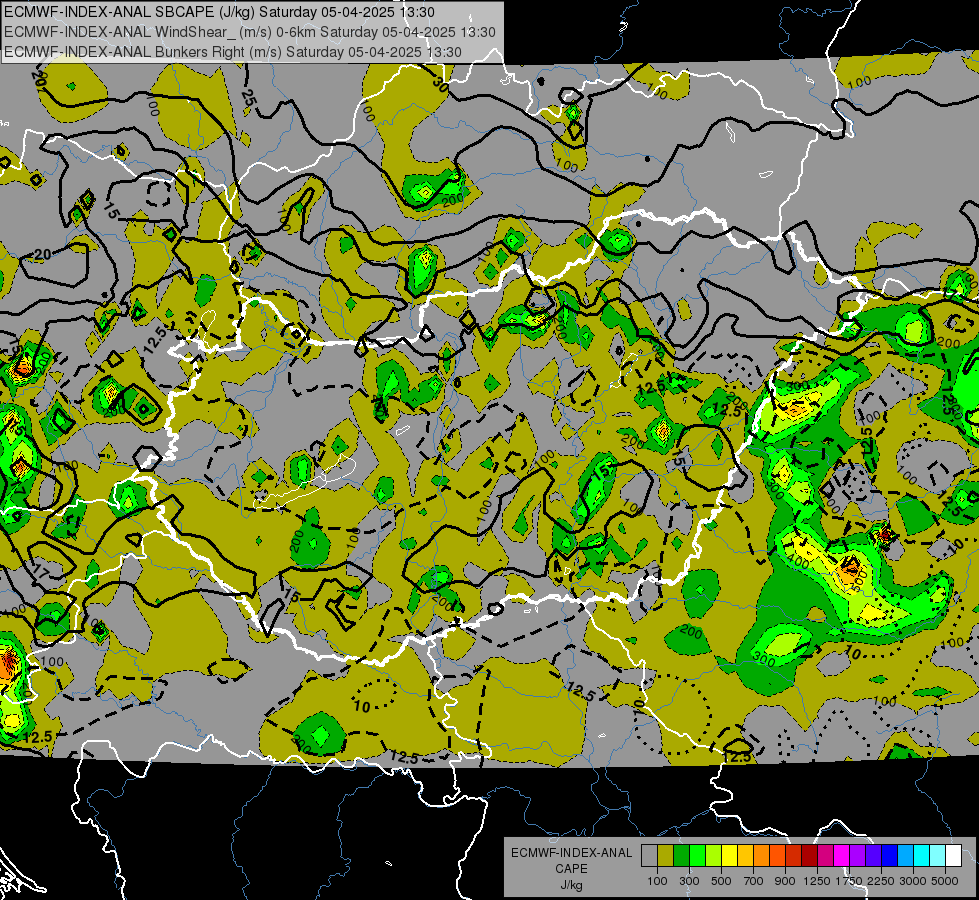979x900 pixels.
Task: Click the legend tick label 2250
Action: point(881,881)
